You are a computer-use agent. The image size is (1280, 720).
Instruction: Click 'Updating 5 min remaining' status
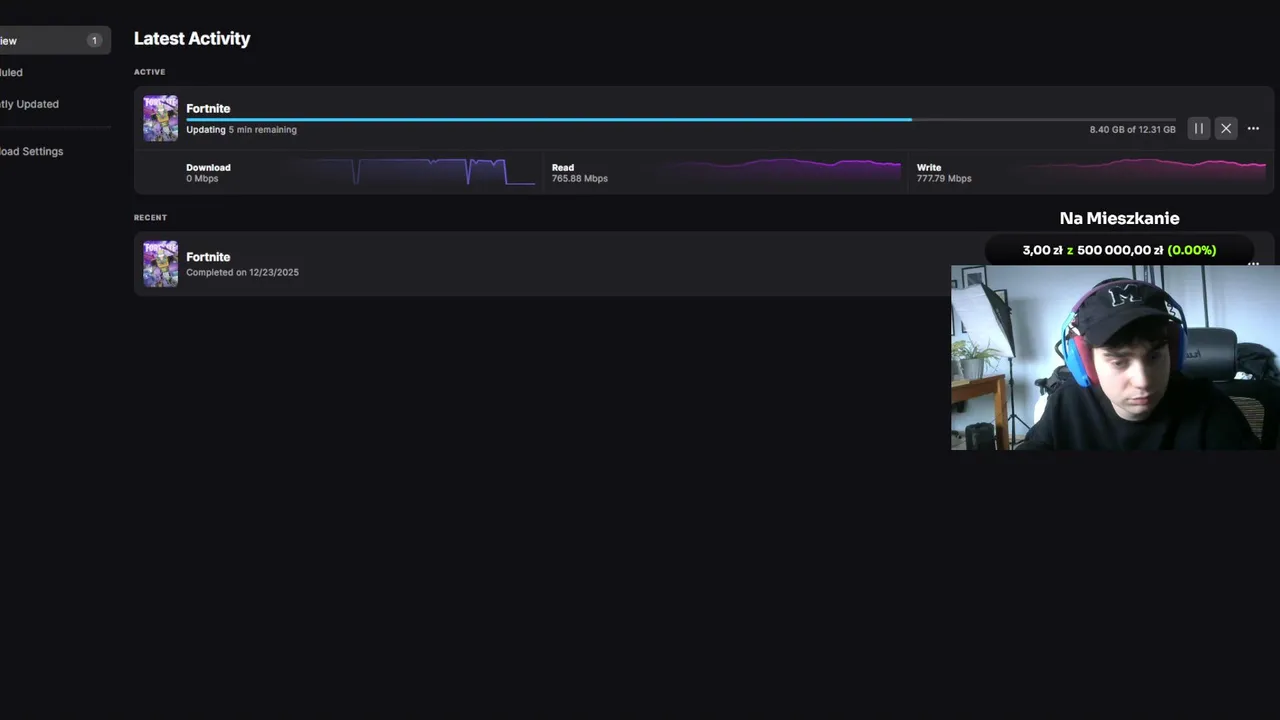pos(241,130)
